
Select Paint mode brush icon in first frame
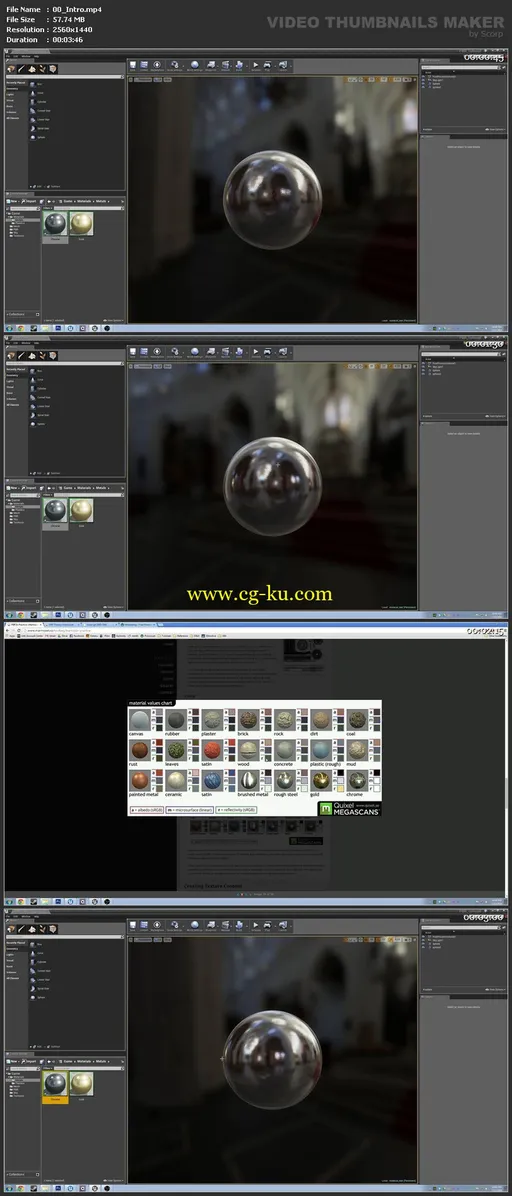[x=22, y=69]
